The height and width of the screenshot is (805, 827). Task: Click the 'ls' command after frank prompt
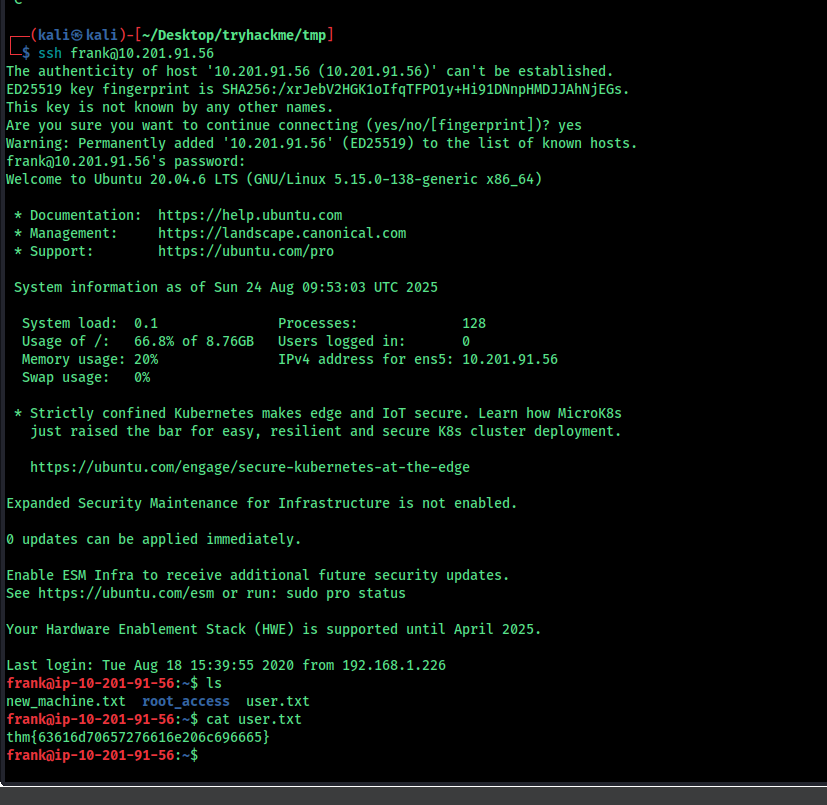point(214,684)
